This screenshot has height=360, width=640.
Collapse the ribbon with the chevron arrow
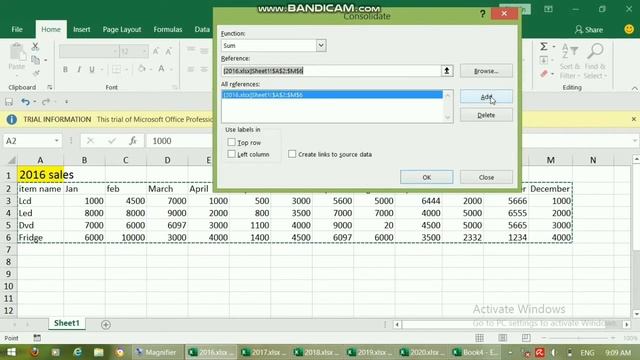tap(634, 89)
